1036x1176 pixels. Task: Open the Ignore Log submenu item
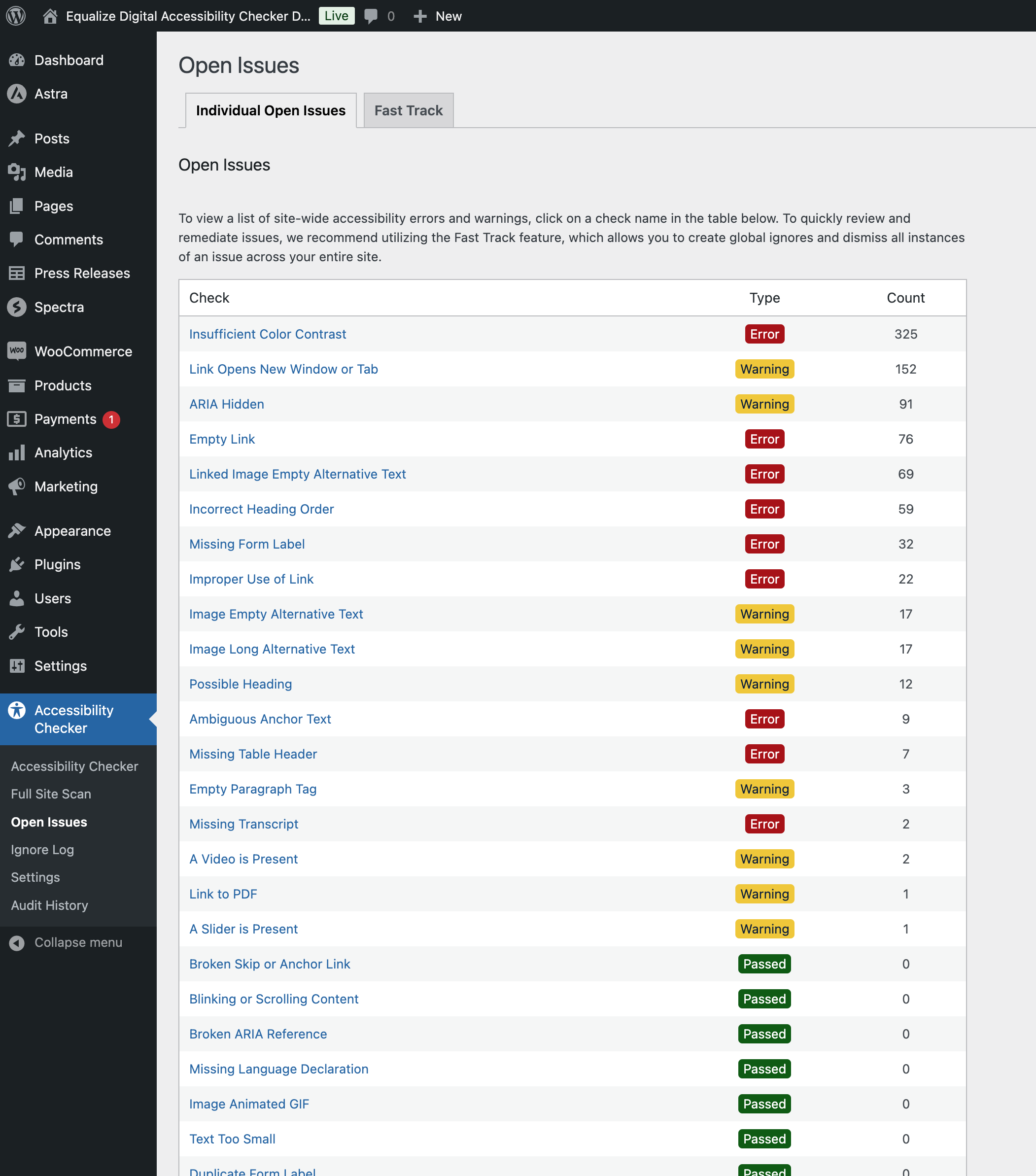pyautogui.click(x=42, y=850)
